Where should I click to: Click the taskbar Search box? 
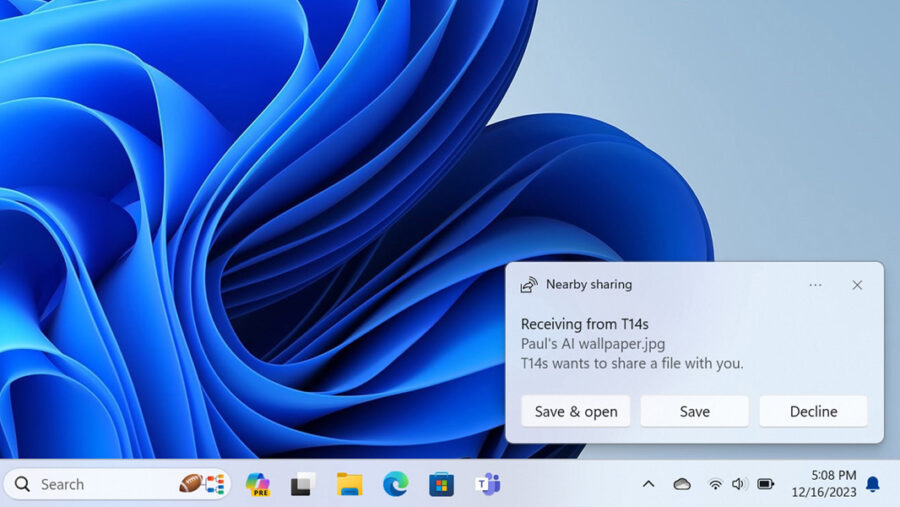coord(117,484)
